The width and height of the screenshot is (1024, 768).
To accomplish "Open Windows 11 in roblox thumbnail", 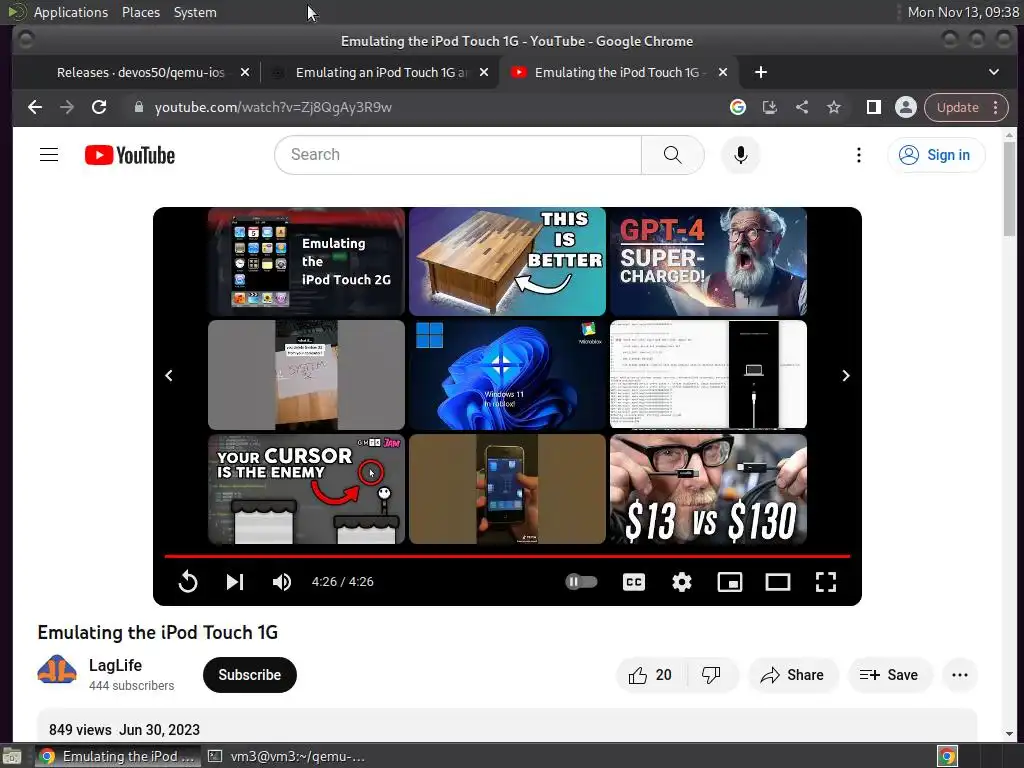I will [x=507, y=375].
